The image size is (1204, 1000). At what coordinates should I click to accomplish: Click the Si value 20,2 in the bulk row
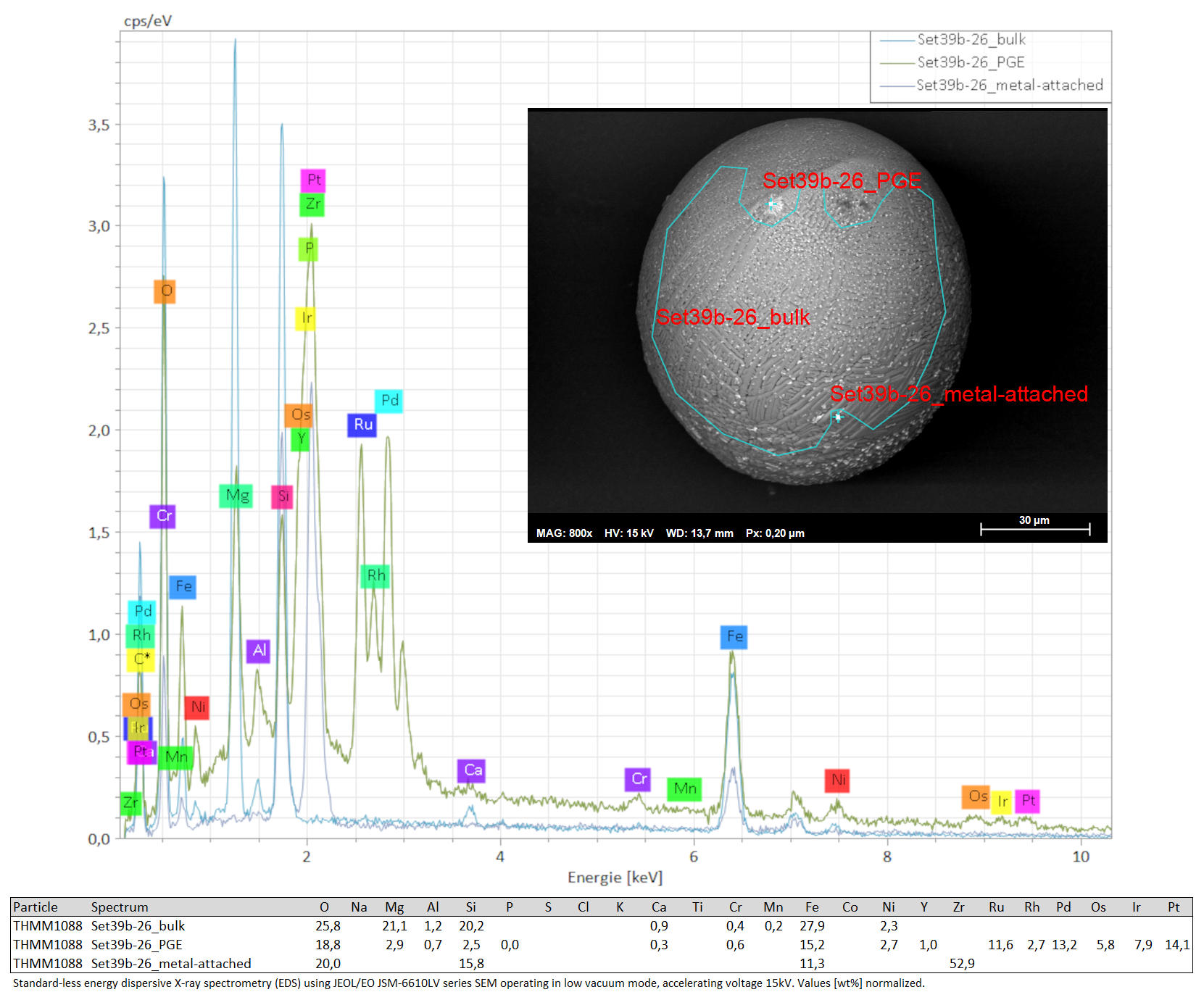471,926
